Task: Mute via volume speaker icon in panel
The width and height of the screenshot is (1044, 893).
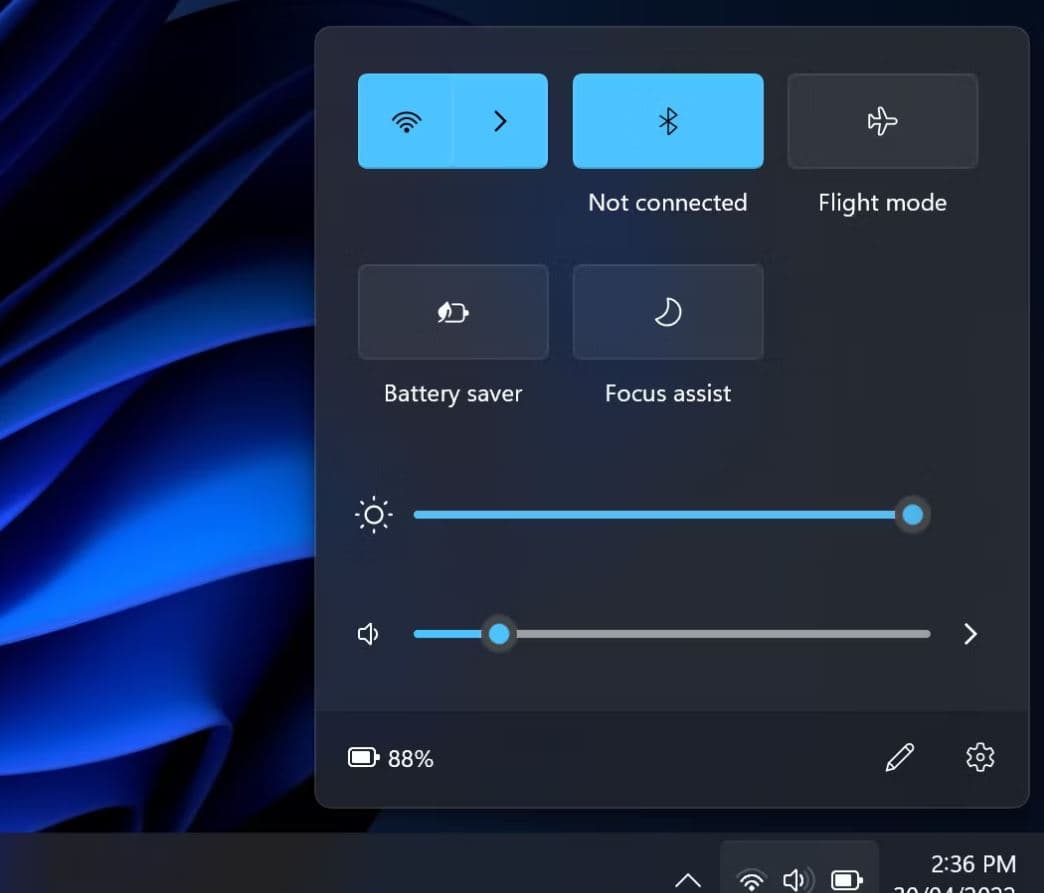Action: tap(368, 634)
